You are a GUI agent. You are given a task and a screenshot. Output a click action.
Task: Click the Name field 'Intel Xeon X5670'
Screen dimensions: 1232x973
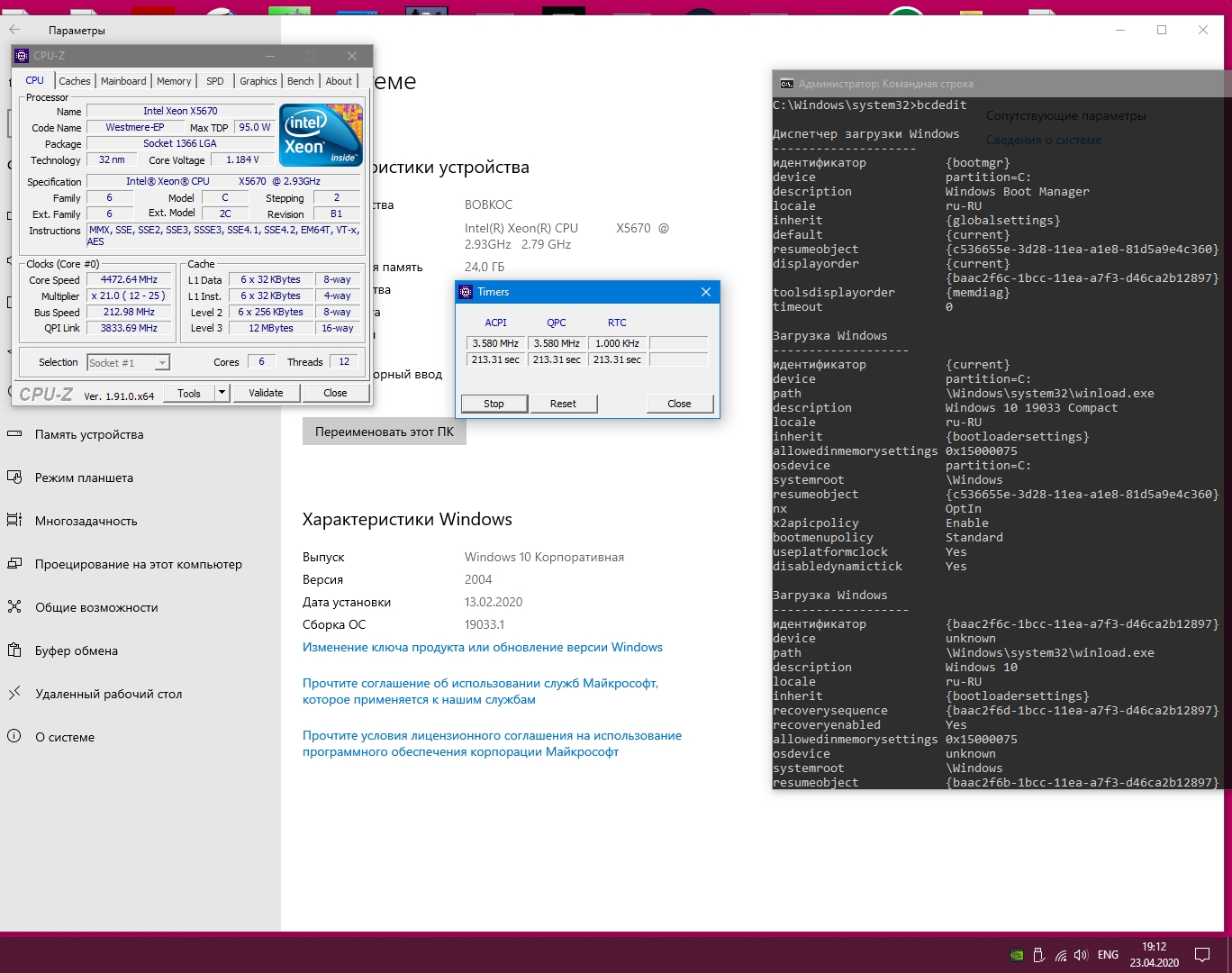tap(180, 111)
